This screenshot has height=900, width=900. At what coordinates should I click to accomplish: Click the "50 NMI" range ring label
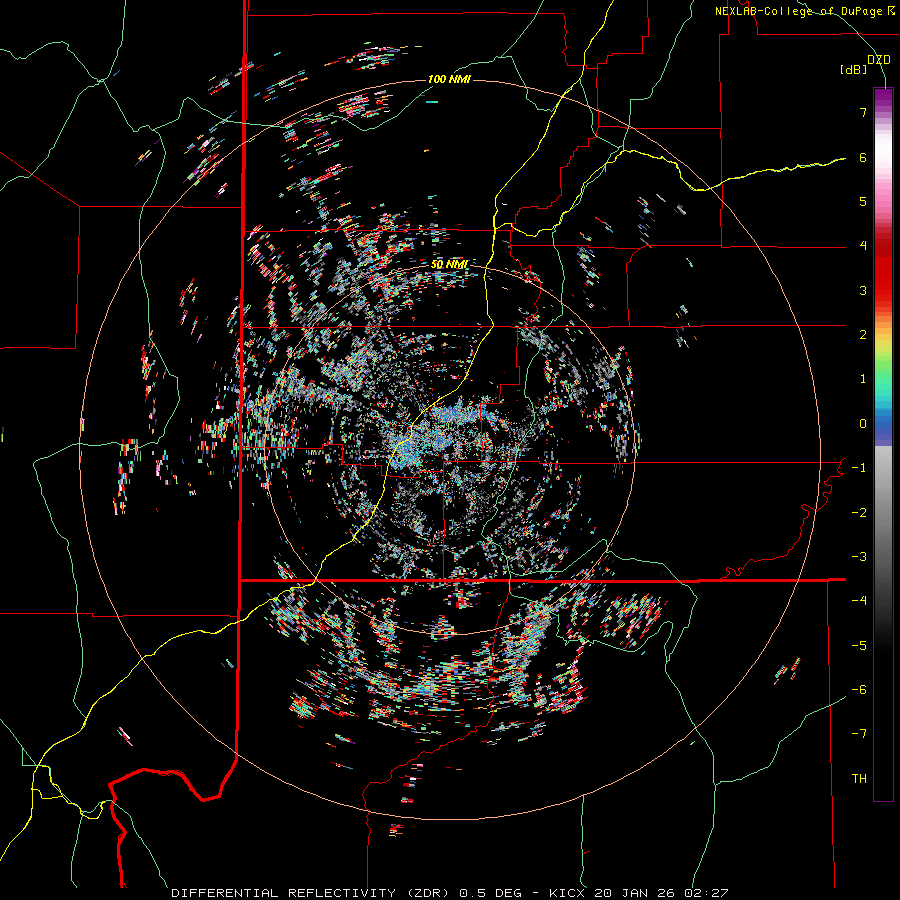(x=449, y=265)
